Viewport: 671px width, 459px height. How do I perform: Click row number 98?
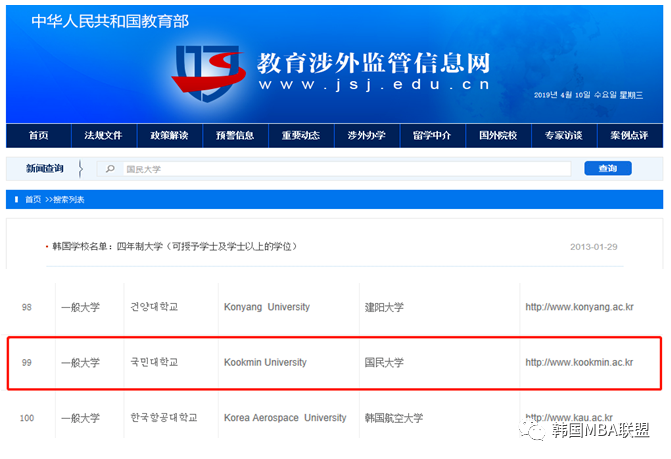pyautogui.click(x=27, y=308)
